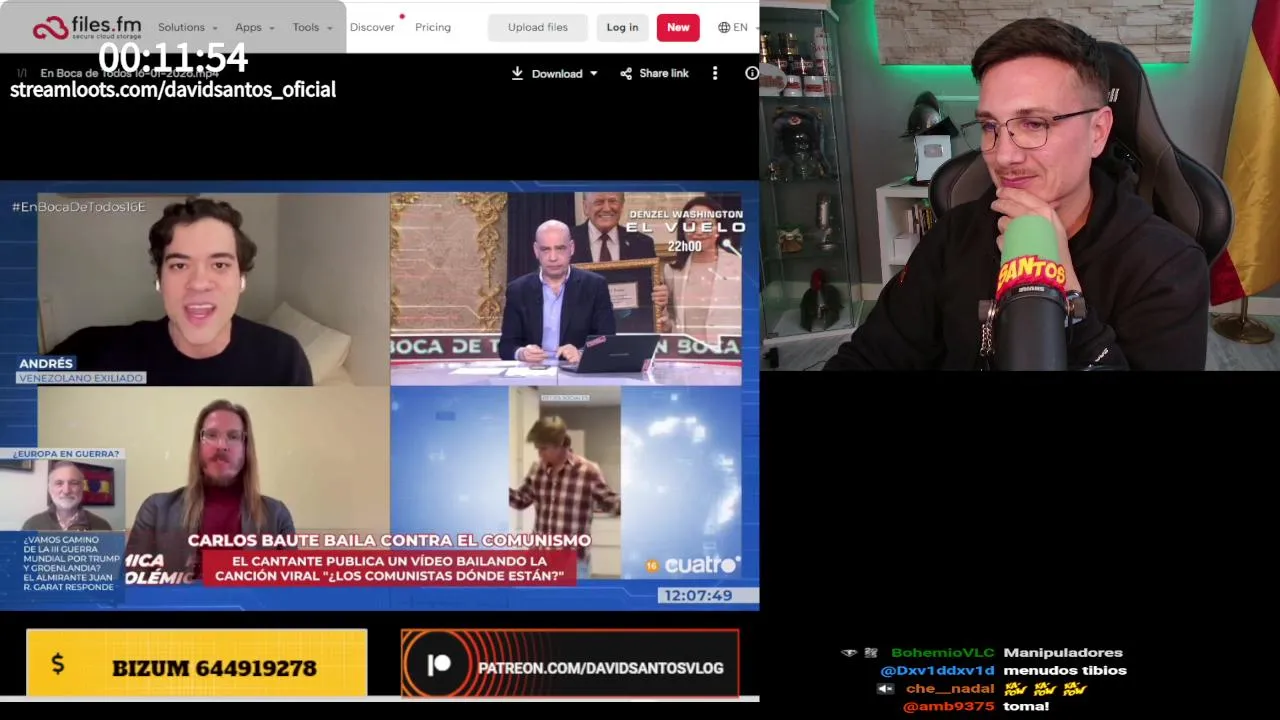Click the video player showing En Boca de Todos
The width and height of the screenshot is (1280, 720).
coord(379,395)
